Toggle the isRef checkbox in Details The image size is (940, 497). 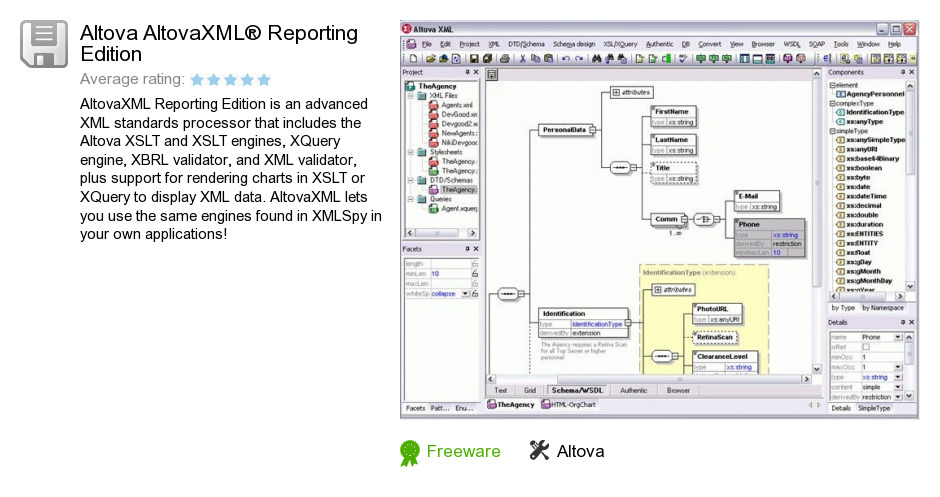point(866,347)
